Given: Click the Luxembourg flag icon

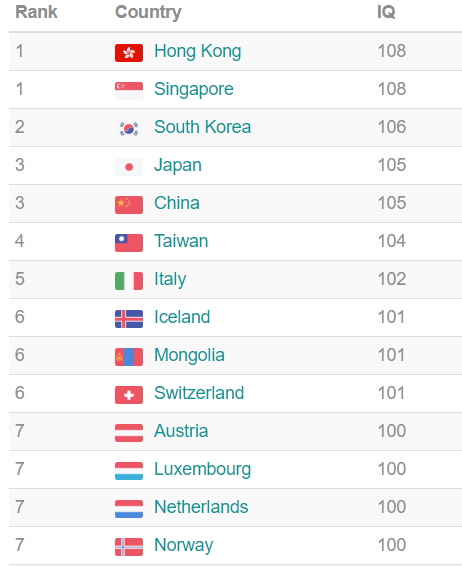Looking at the screenshot, I should (x=129, y=470).
